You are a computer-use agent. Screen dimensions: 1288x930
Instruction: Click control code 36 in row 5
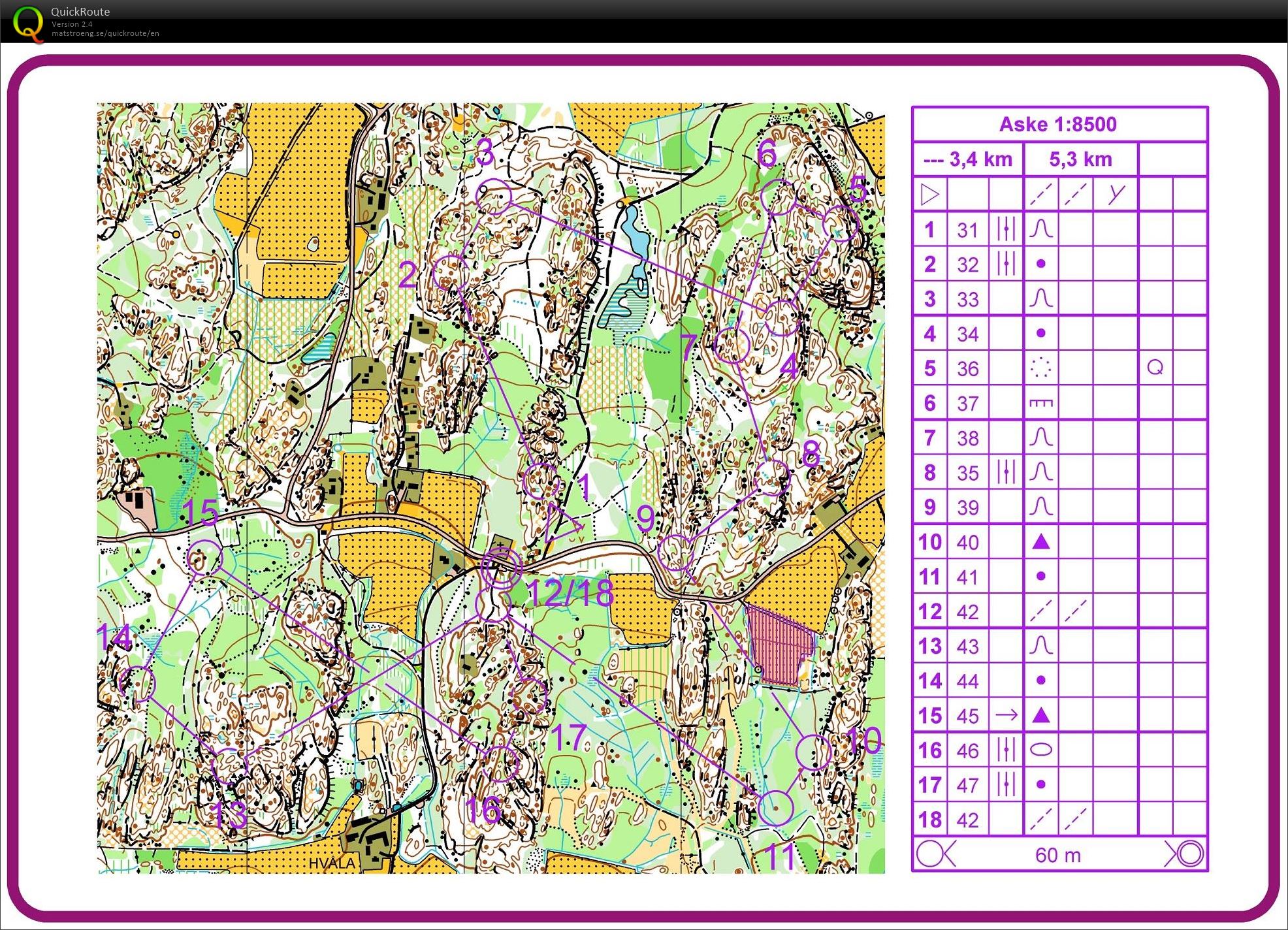[x=968, y=368]
